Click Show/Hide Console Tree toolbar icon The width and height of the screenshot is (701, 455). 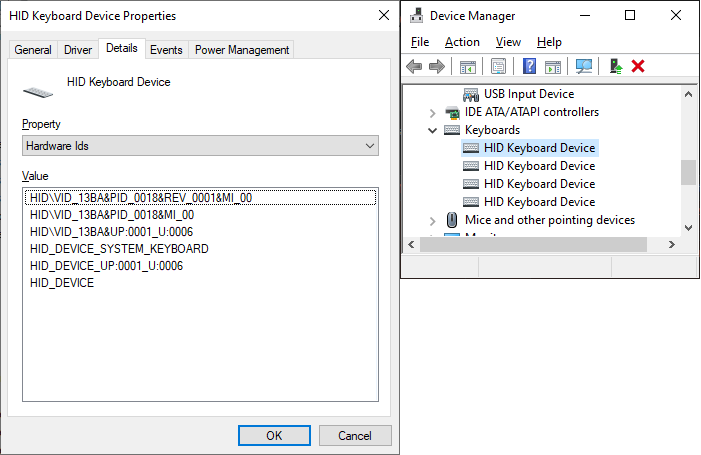click(x=467, y=66)
